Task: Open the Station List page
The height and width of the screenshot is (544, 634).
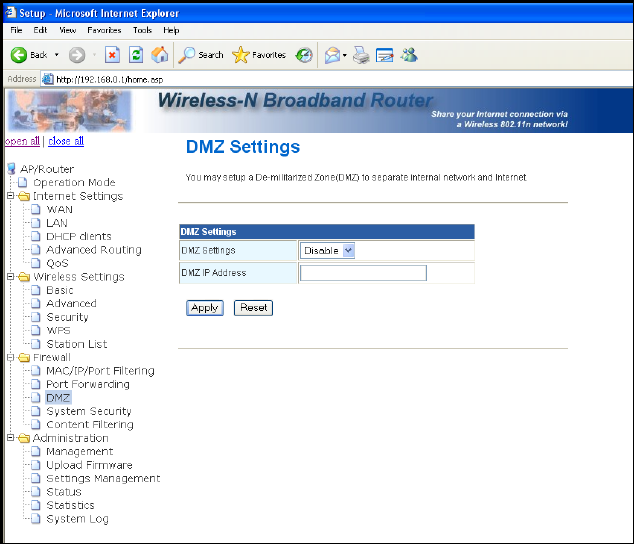Action: coord(77,344)
